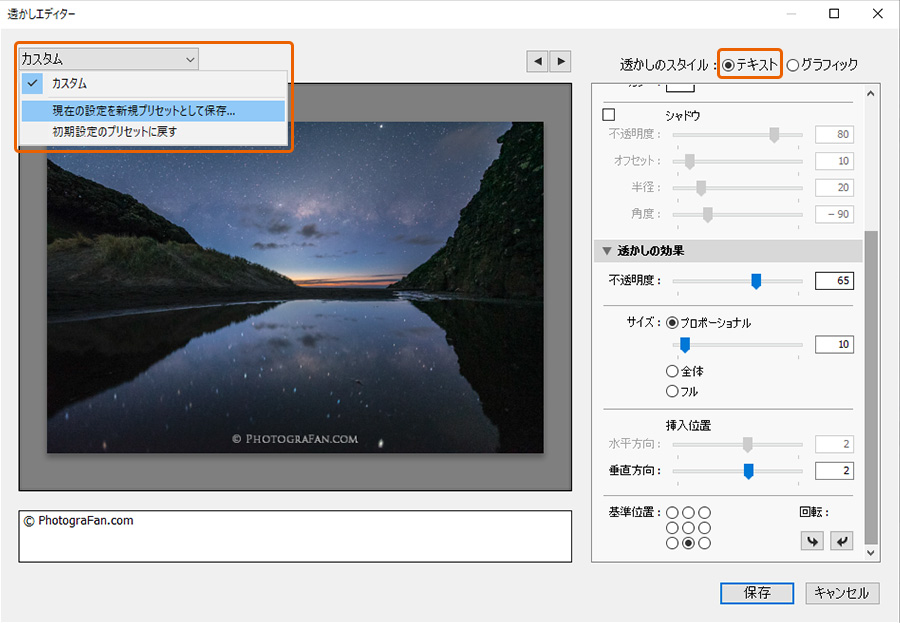Click 水平方向 value field showing 2

(x=834, y=444)
